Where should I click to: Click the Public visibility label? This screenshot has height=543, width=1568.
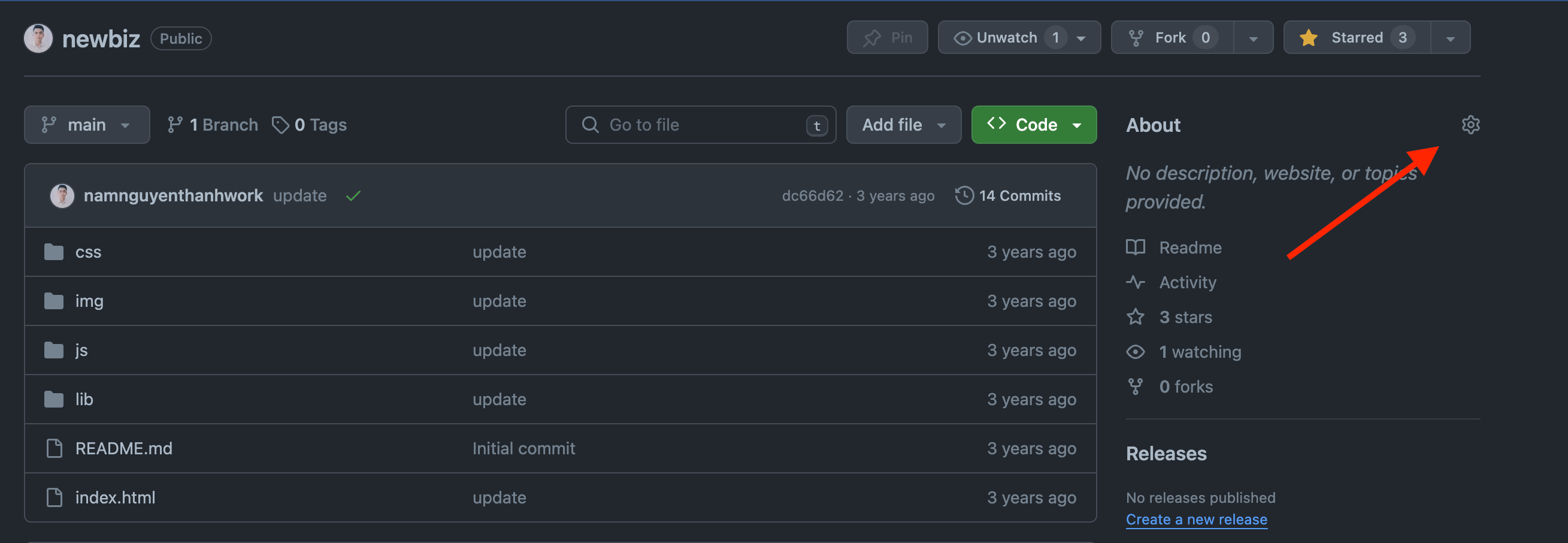tap(181, 38)
